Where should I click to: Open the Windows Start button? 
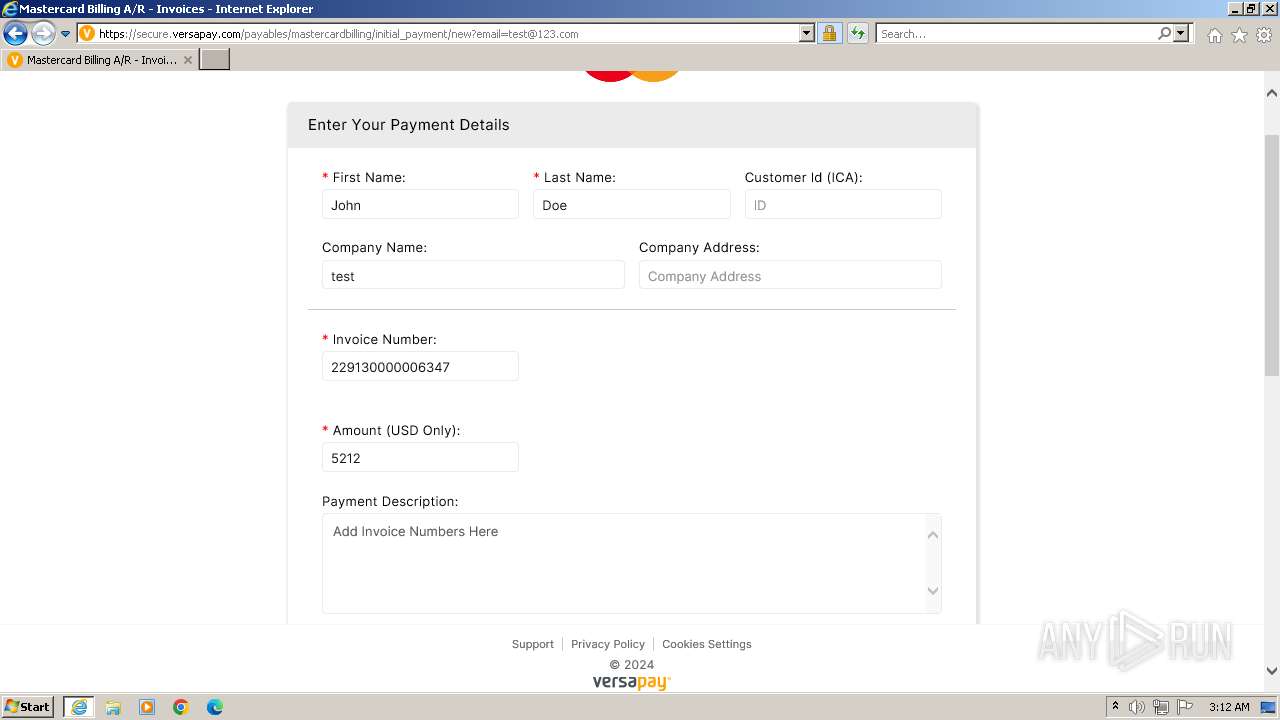pyautogui.click(x=28, y=707)
